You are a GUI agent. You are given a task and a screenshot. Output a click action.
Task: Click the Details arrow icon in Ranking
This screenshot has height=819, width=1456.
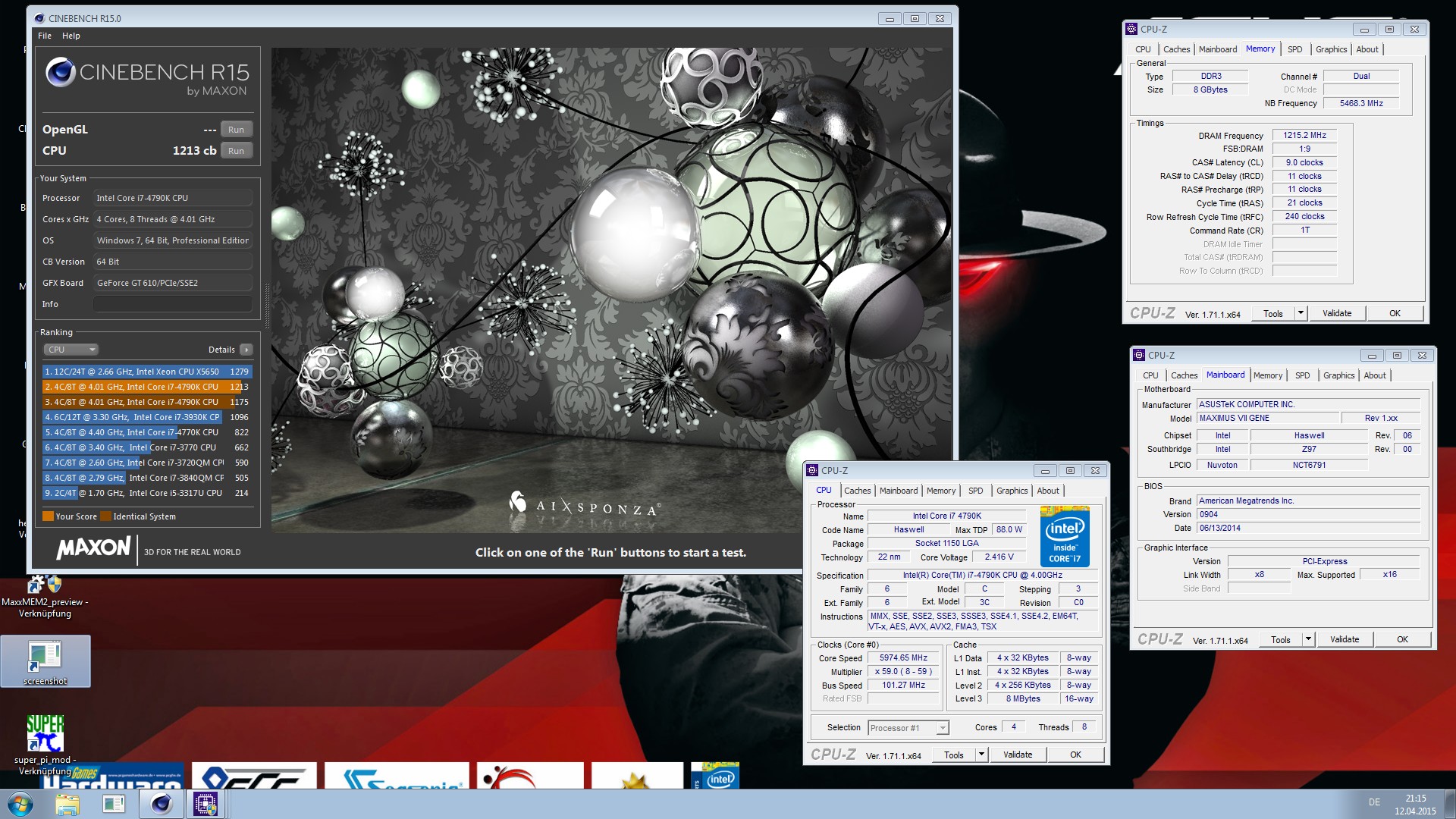tap(246, 350)
